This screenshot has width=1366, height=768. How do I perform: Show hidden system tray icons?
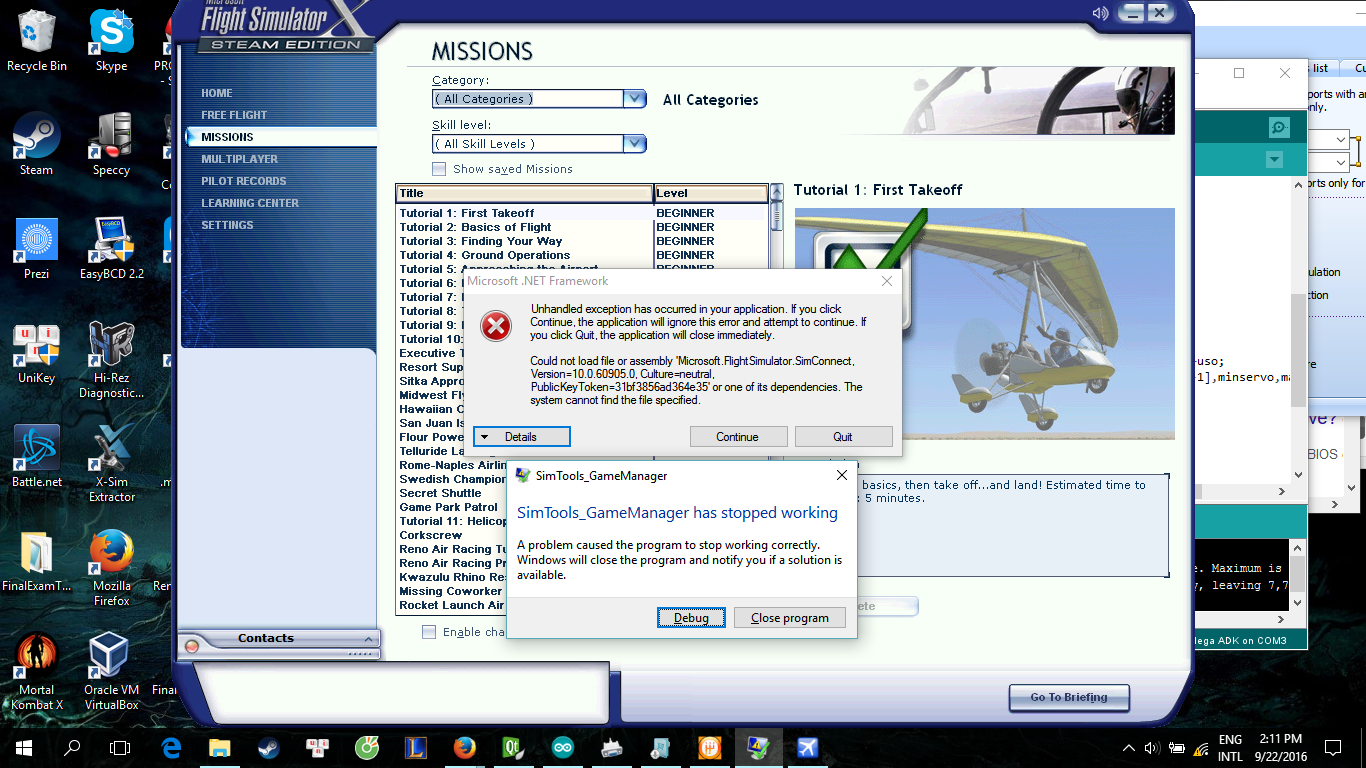[x=1129, y=748]
